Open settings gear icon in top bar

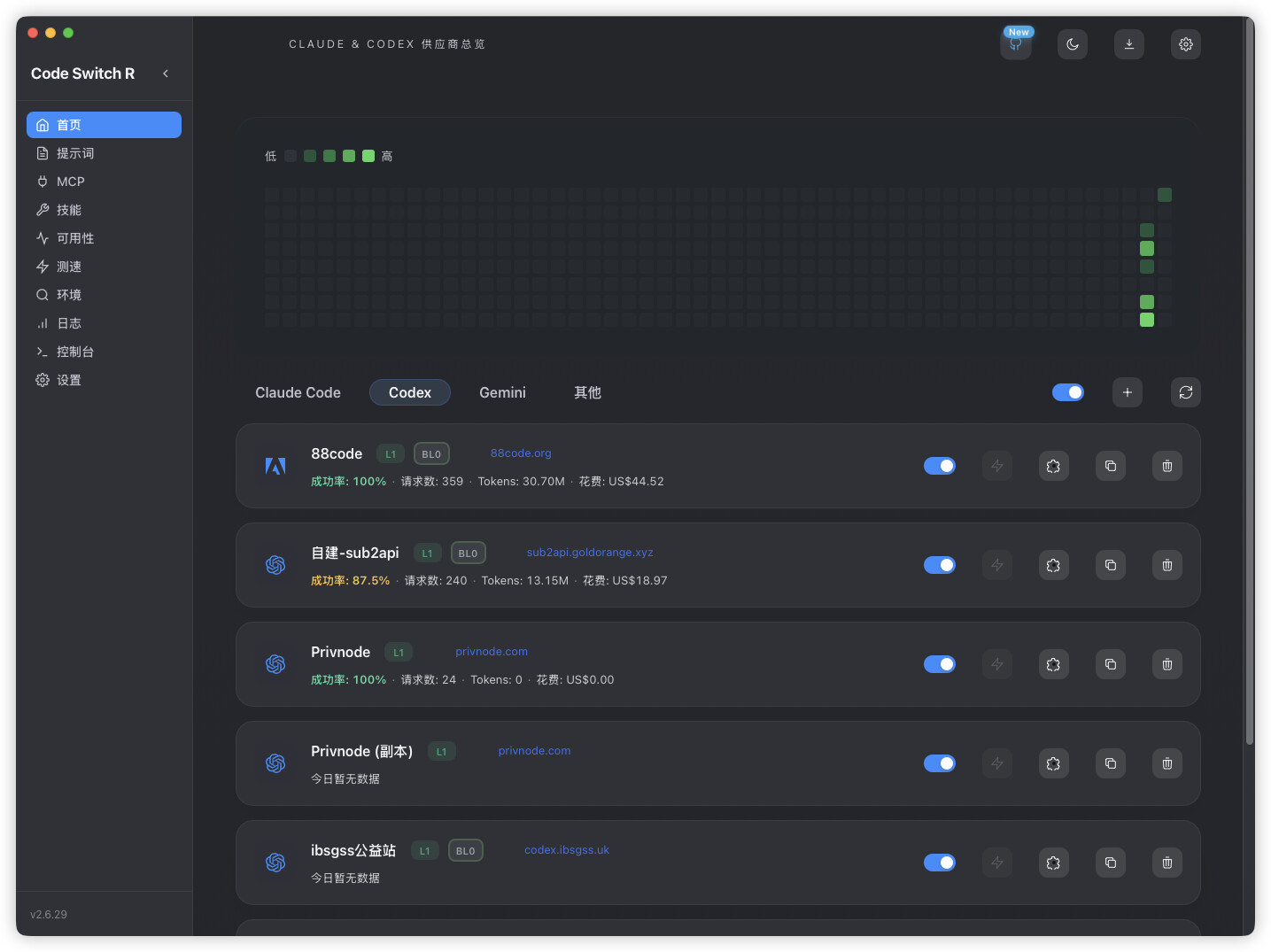[x=1186, y=44]
